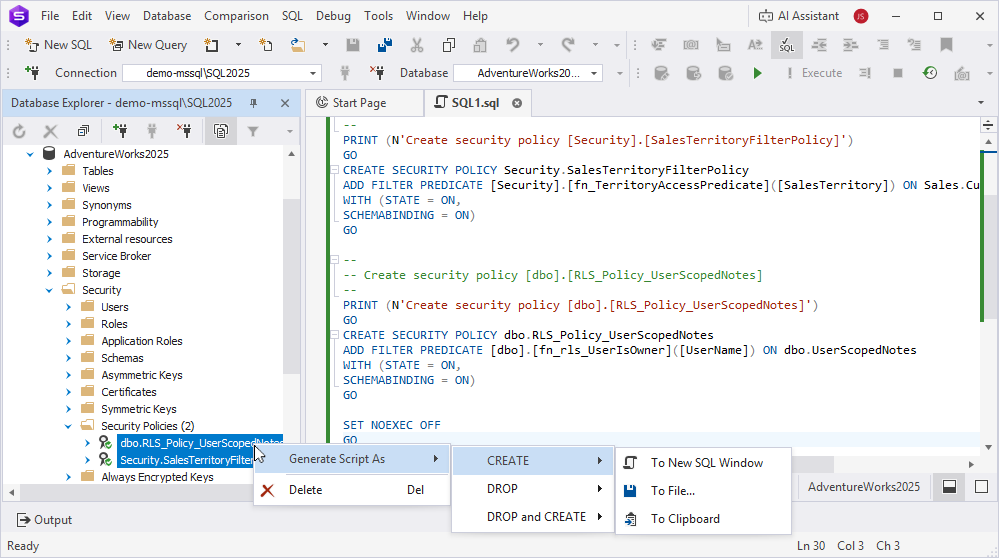Open the Database menu
999x558 pixels.
(x=167, y=16)
